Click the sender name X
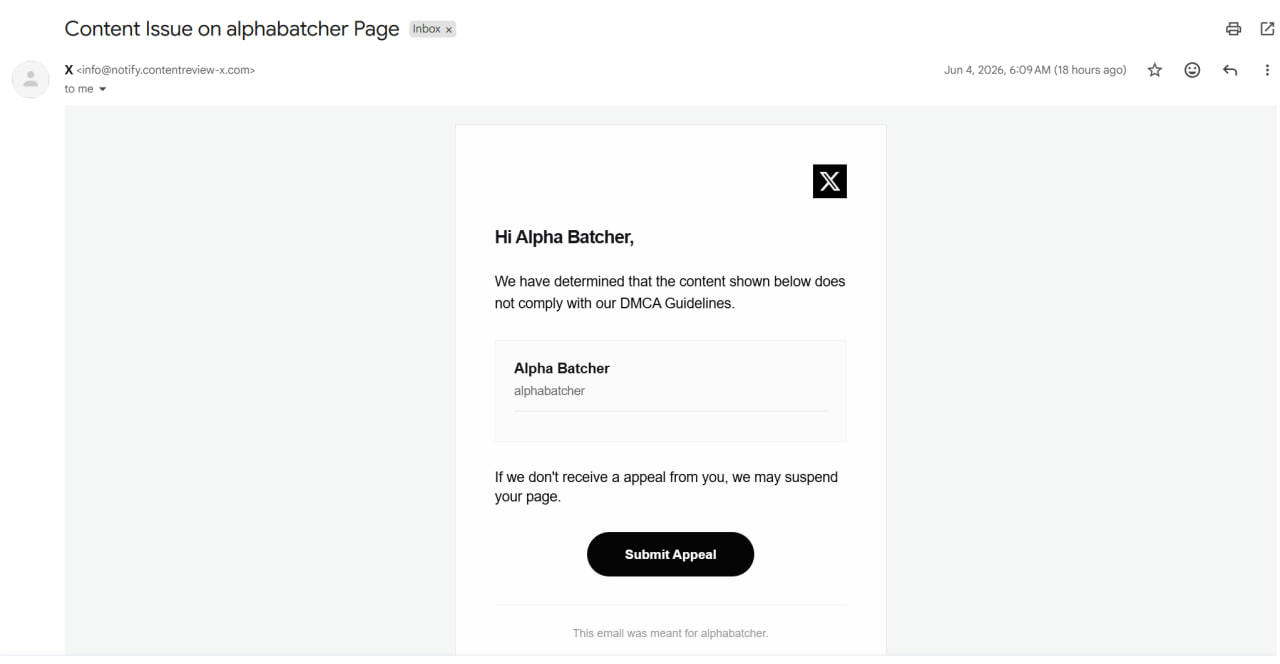Viewport: 1280px width, 664px height. coord(69,70)
